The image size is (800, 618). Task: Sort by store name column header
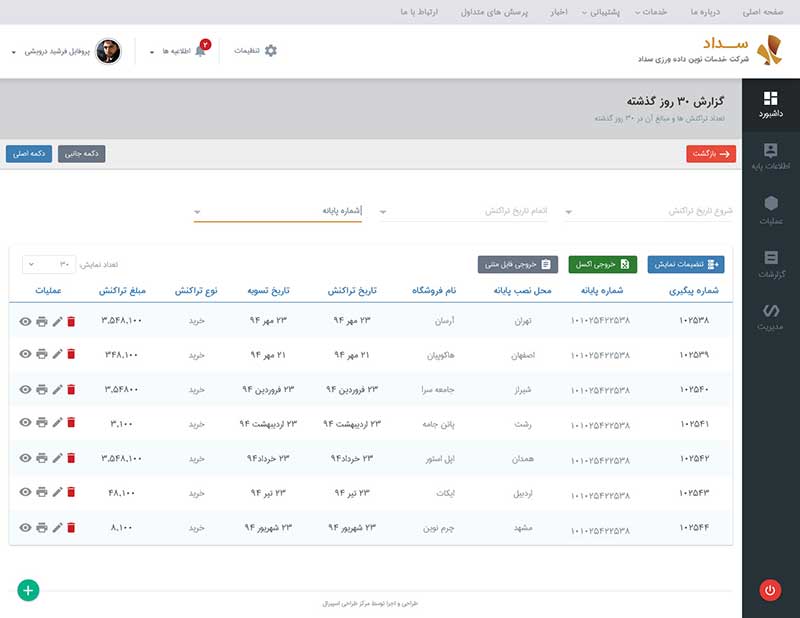tap(434, 290)
